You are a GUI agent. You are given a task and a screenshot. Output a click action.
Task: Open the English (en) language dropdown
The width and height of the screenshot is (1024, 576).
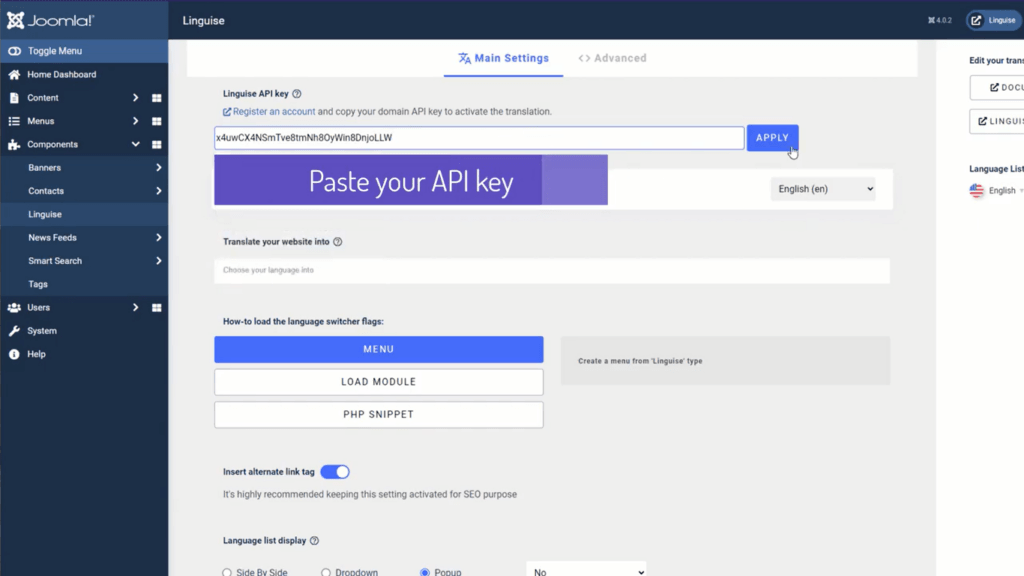pyautogui.click(x=822, y=188)
